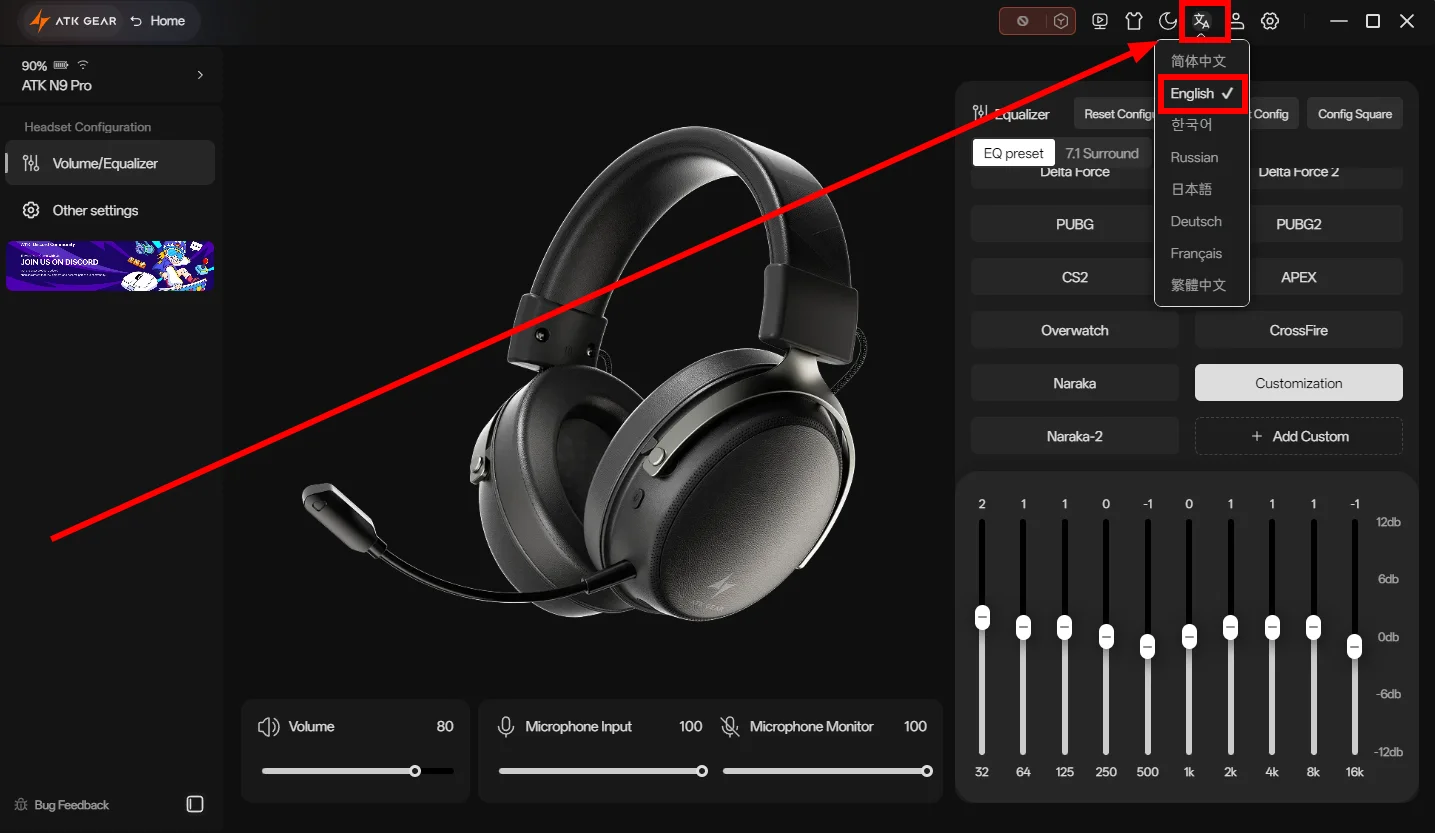Open the settings gear icon in top bar
This screenshot has height=833, width=1435.
(x=1270, y=21)
